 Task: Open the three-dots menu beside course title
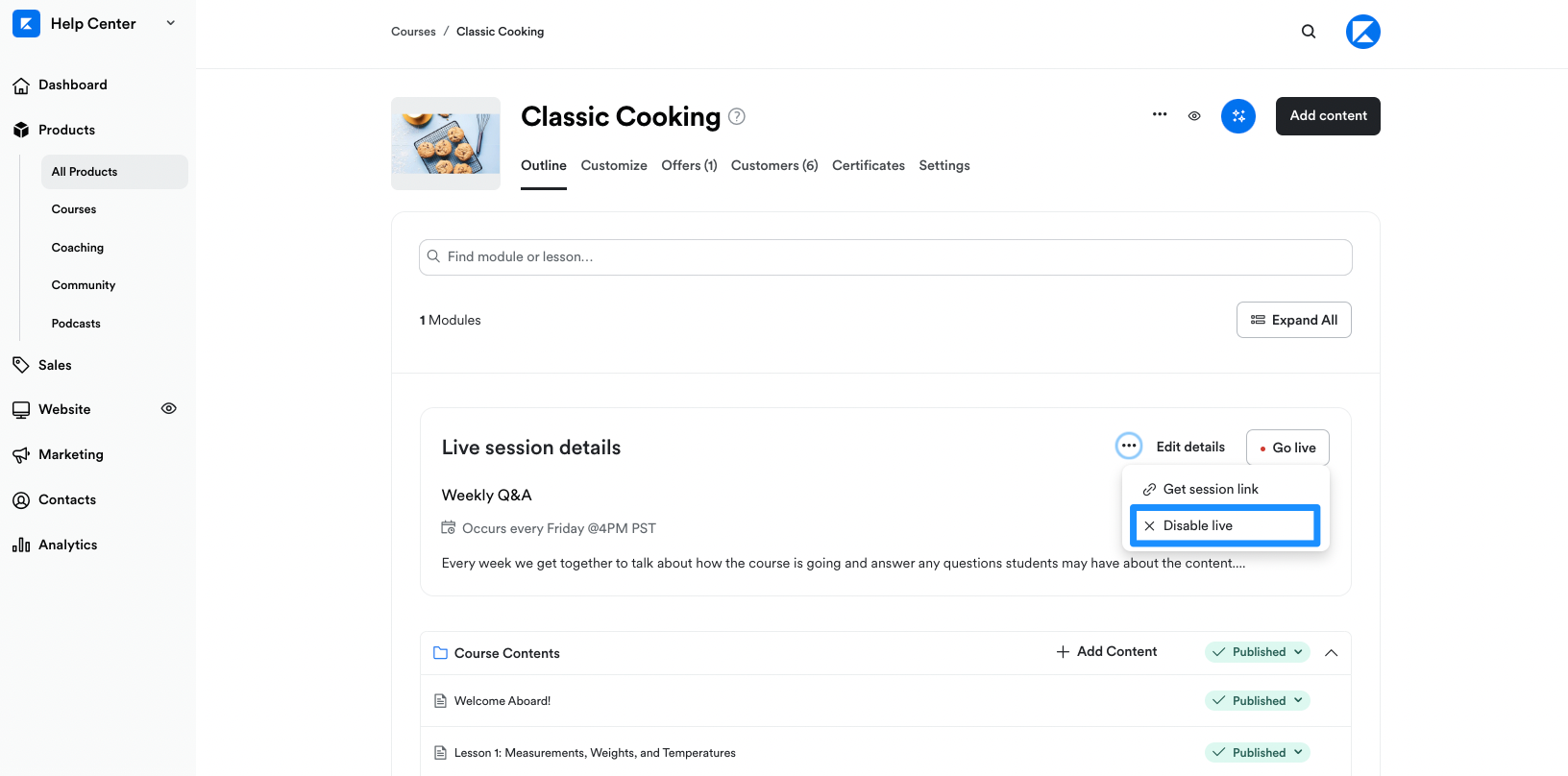[x=1160, y=114]
